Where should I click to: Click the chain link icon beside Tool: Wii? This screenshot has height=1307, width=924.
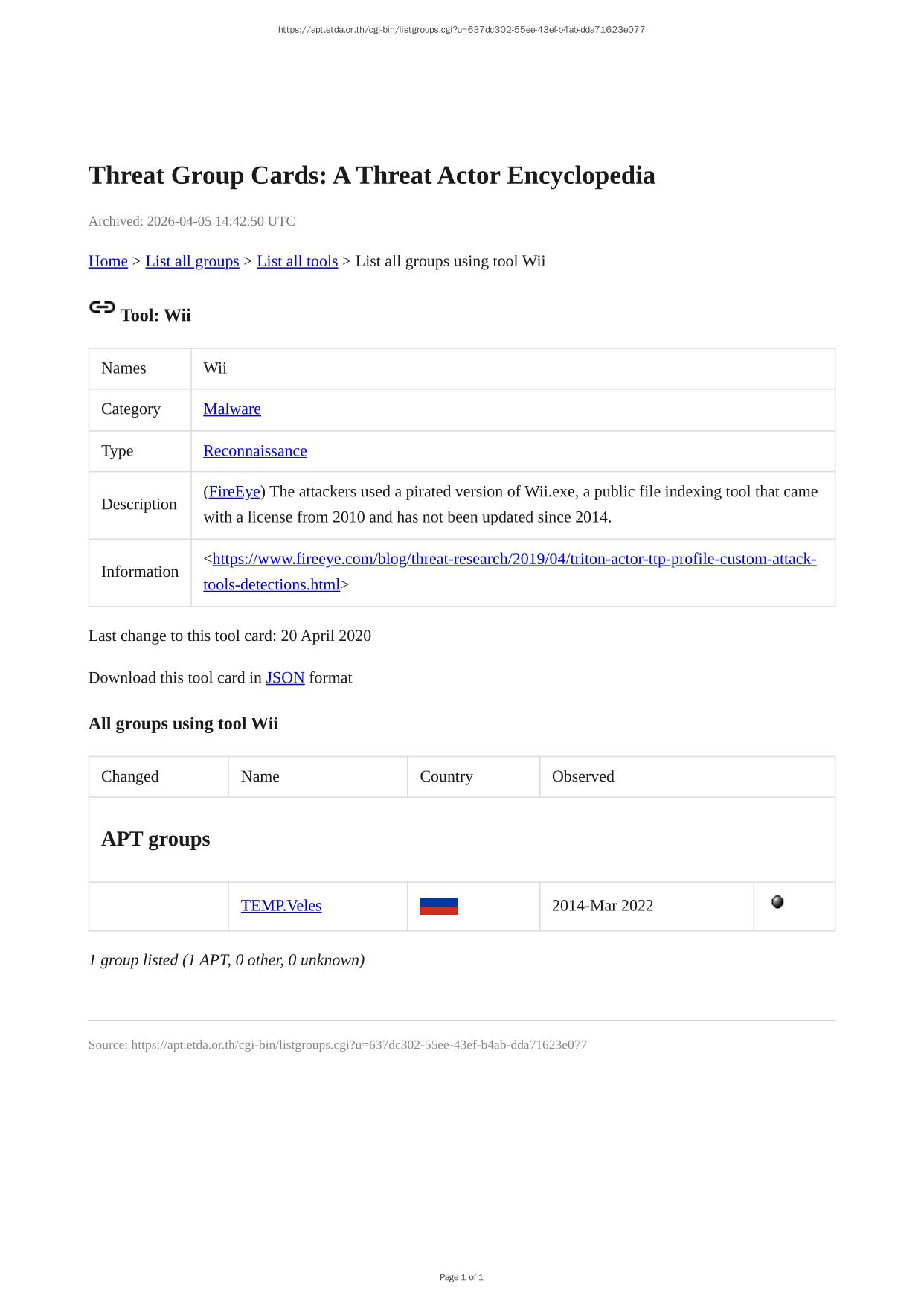(x=102, y=307)
